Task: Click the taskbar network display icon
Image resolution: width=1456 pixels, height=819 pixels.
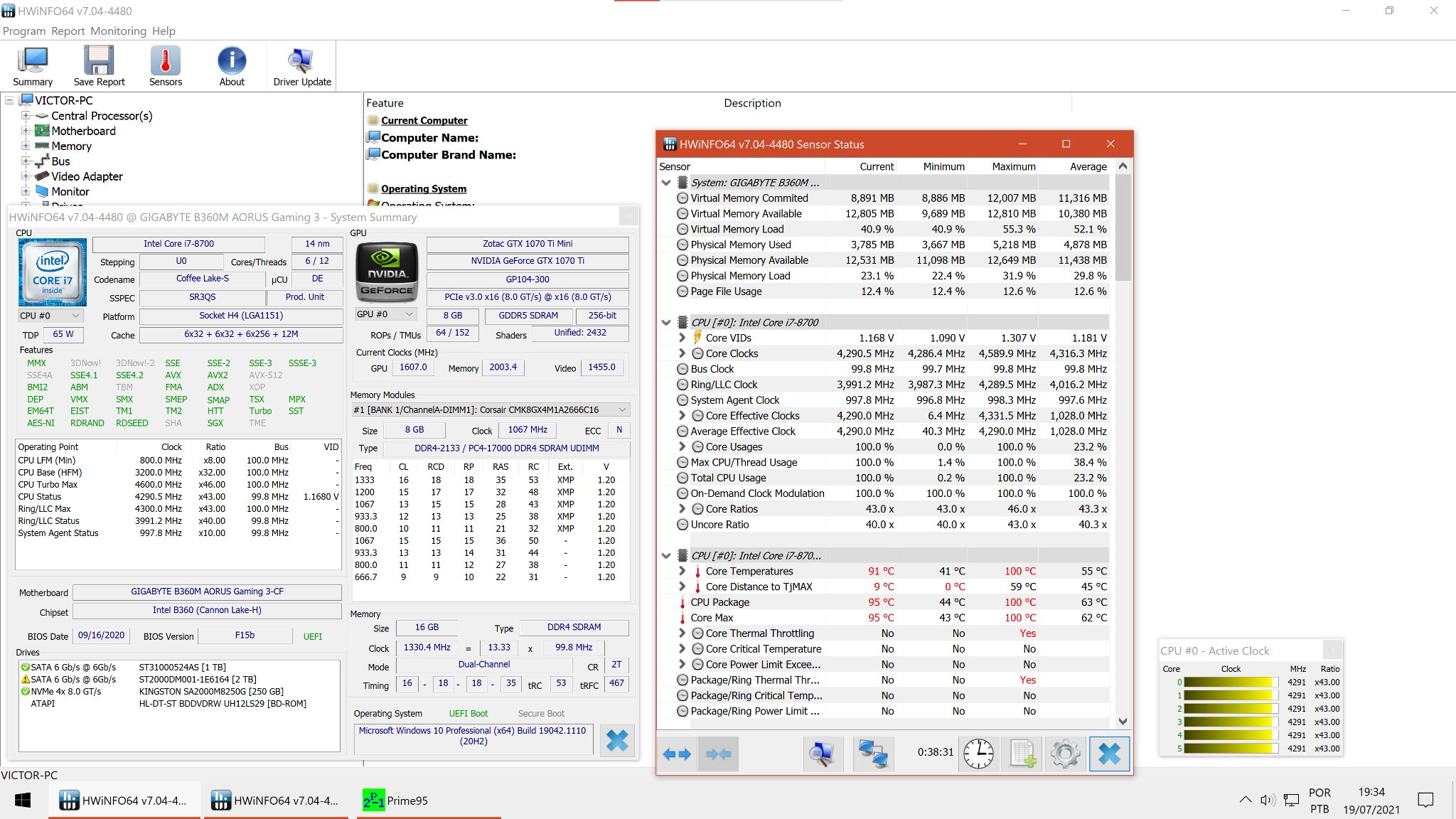Action: click(x=1292, y=801)
